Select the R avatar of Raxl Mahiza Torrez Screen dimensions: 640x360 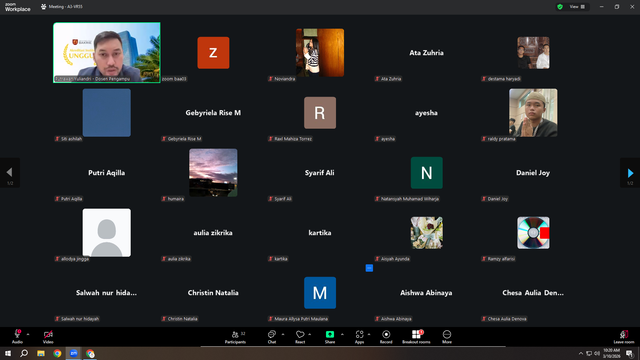pyautogui.click(x=320, y=113)
